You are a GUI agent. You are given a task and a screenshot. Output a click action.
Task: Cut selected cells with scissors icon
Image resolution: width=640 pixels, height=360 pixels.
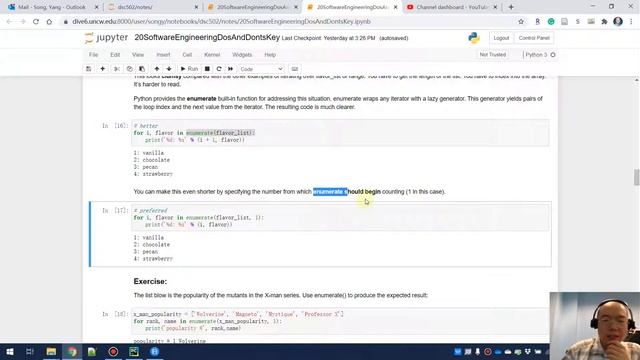[x=117, y=69]
